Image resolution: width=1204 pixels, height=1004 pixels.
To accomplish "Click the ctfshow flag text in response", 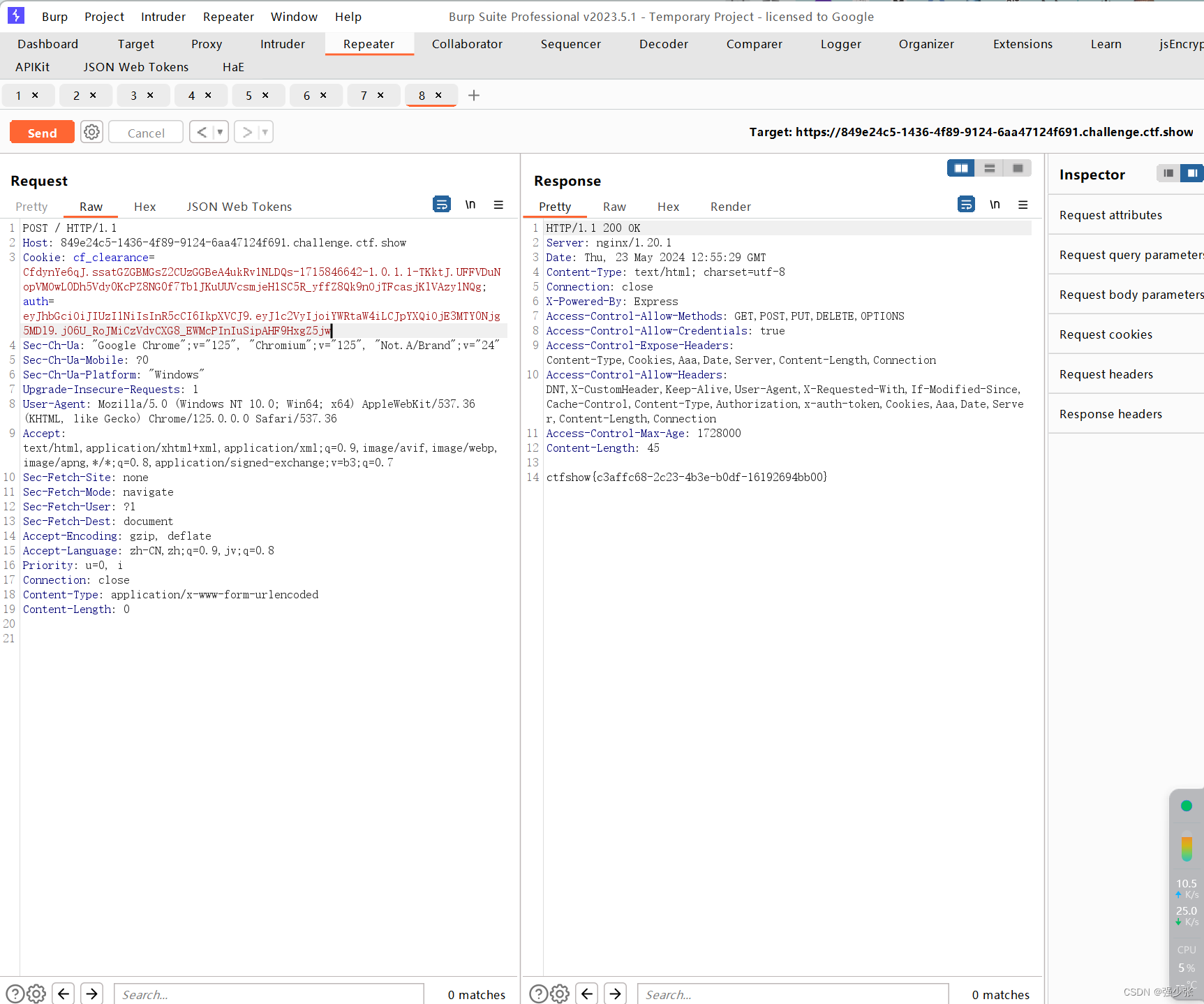I will pos(687,478).
